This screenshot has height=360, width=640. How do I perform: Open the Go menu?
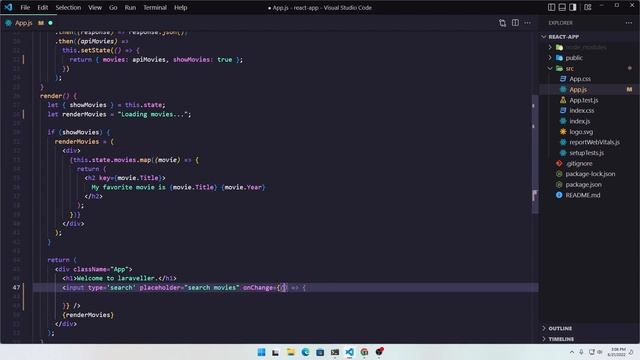113,7
